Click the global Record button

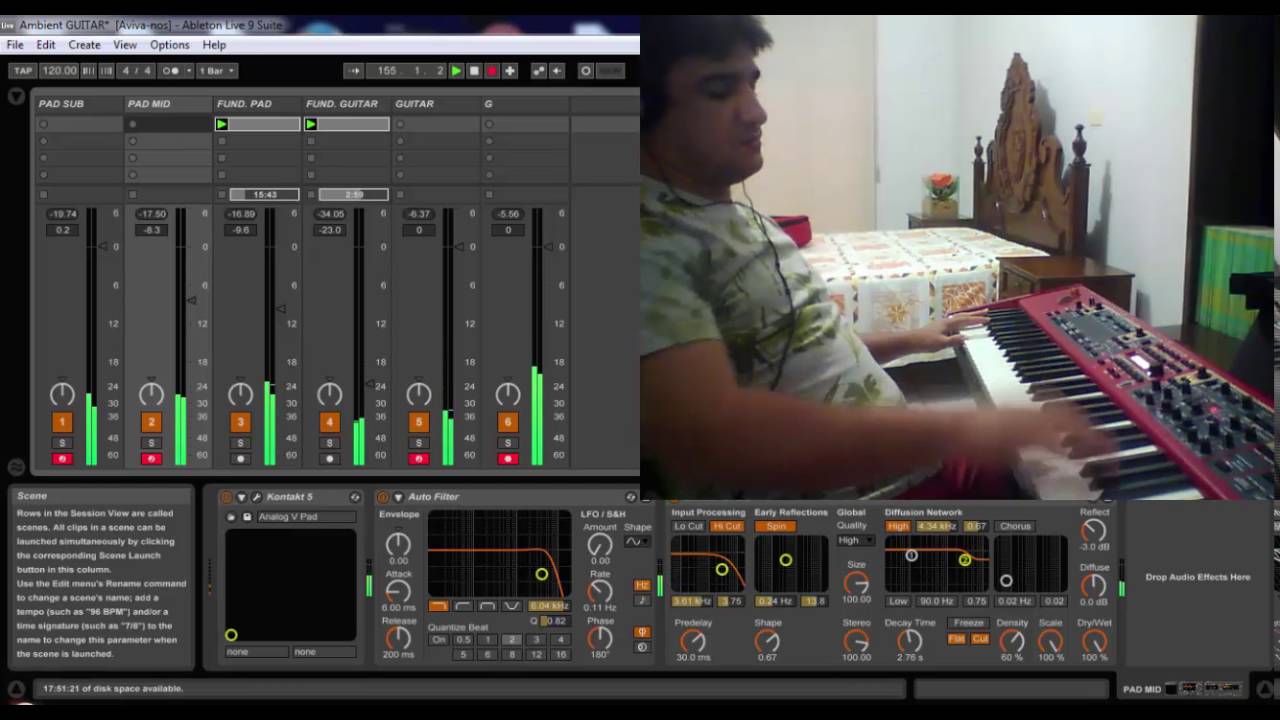point(492,71)
